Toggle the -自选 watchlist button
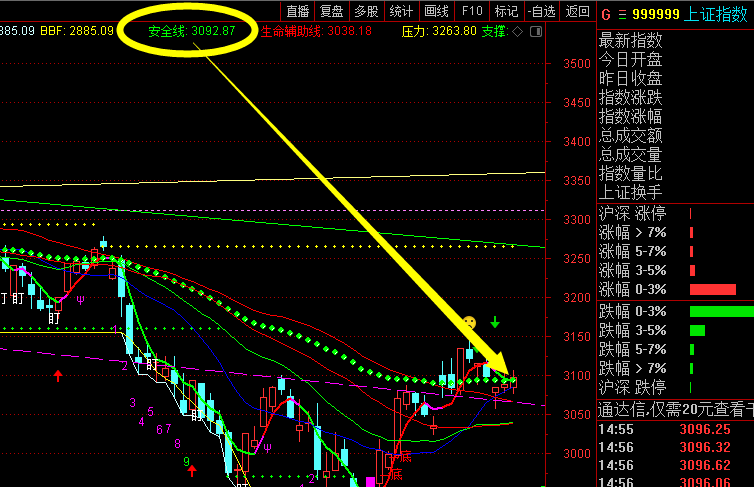Image resolution: width=754 pixels, height=487 pixels. (541, 11)
